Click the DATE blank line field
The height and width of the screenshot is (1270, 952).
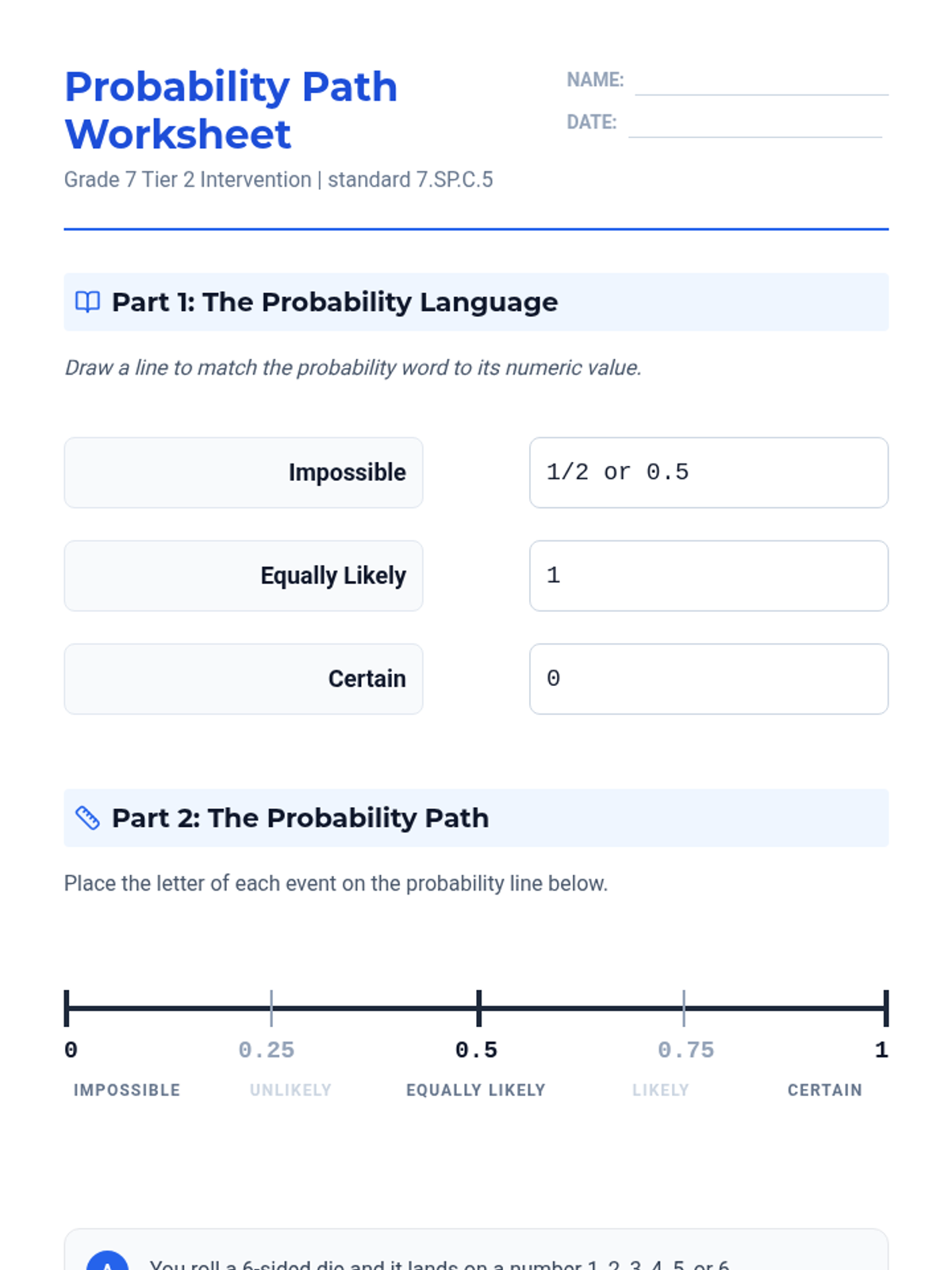click(755, 123)
